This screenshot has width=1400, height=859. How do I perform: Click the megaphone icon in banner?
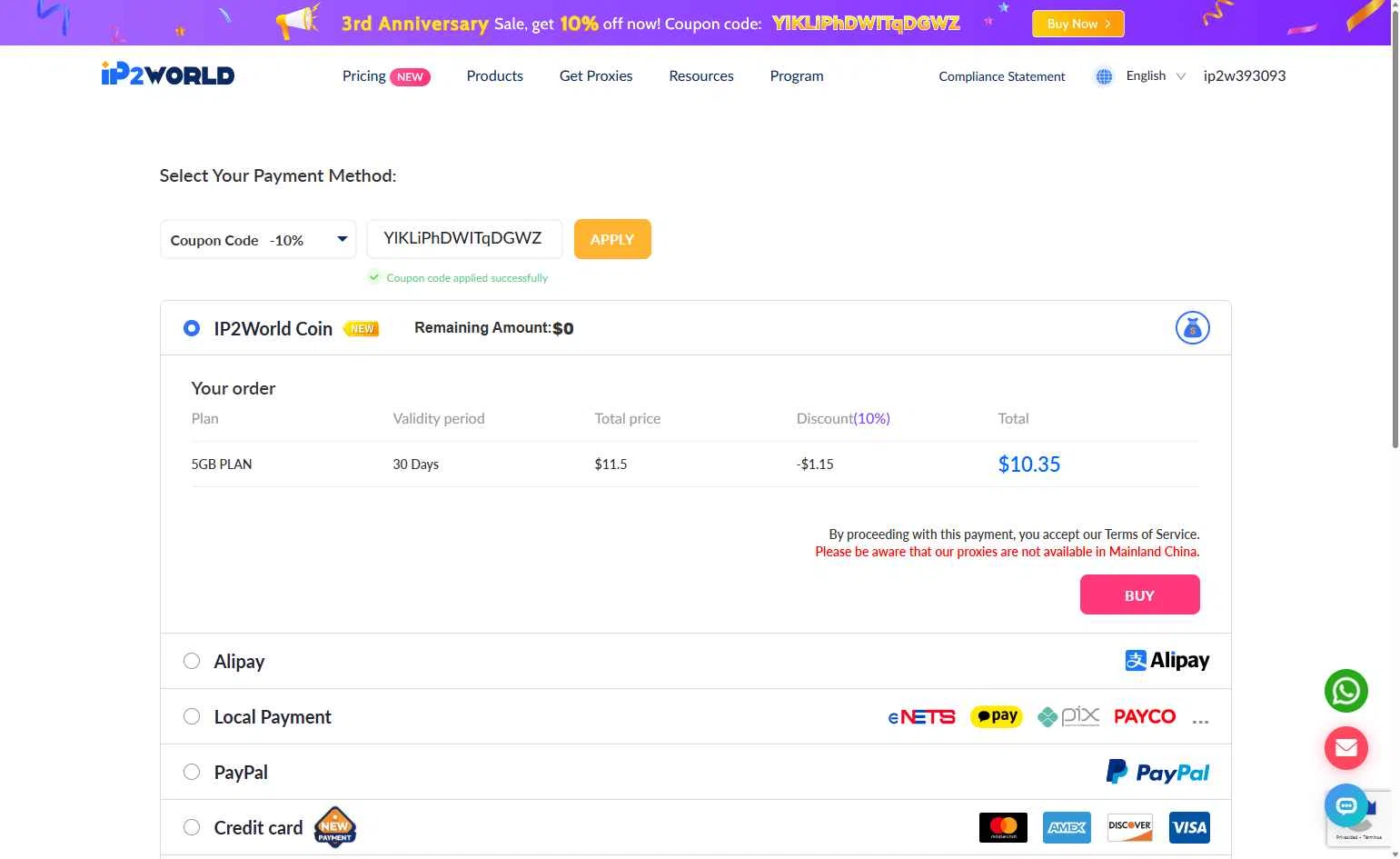point(299,21)
